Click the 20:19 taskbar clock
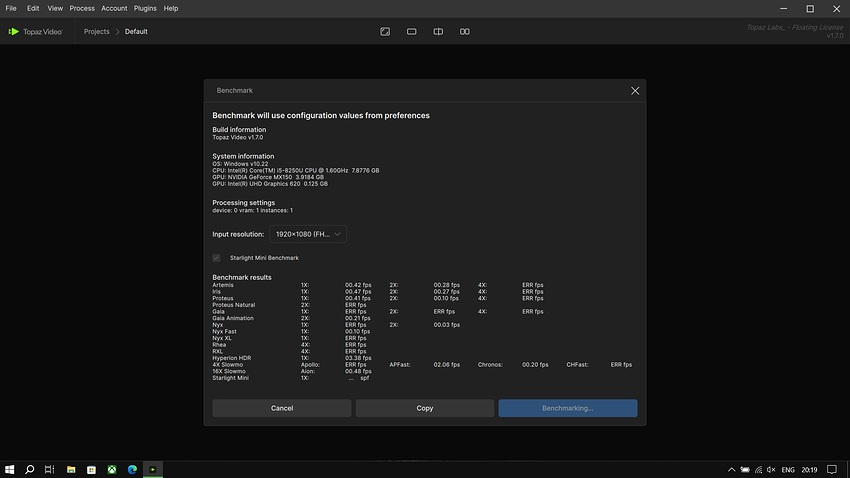This screenshot has width=850, height=478. pyautogui.click(x=809, y=470)
